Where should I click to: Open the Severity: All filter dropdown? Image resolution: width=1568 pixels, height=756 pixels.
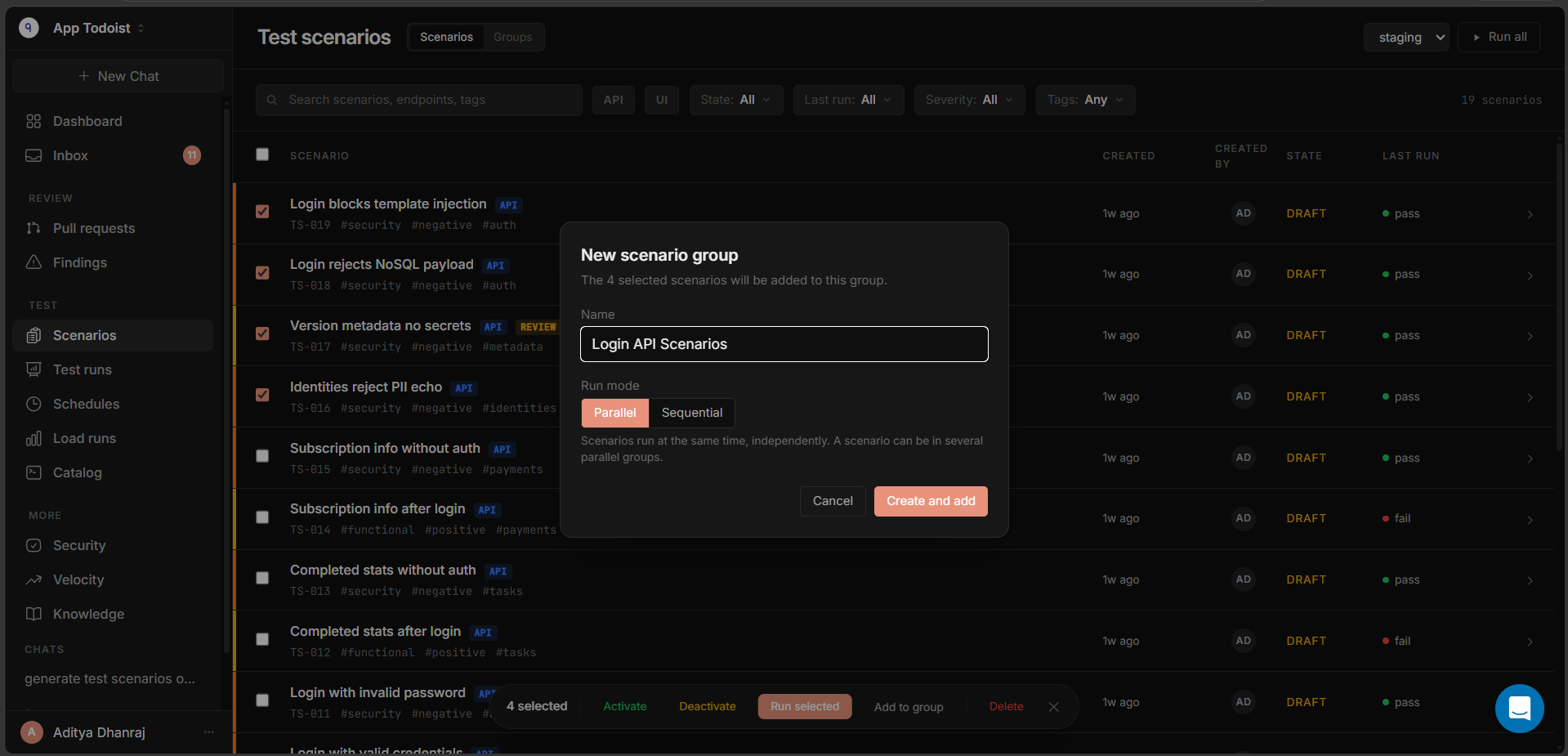tap(969, 100)
